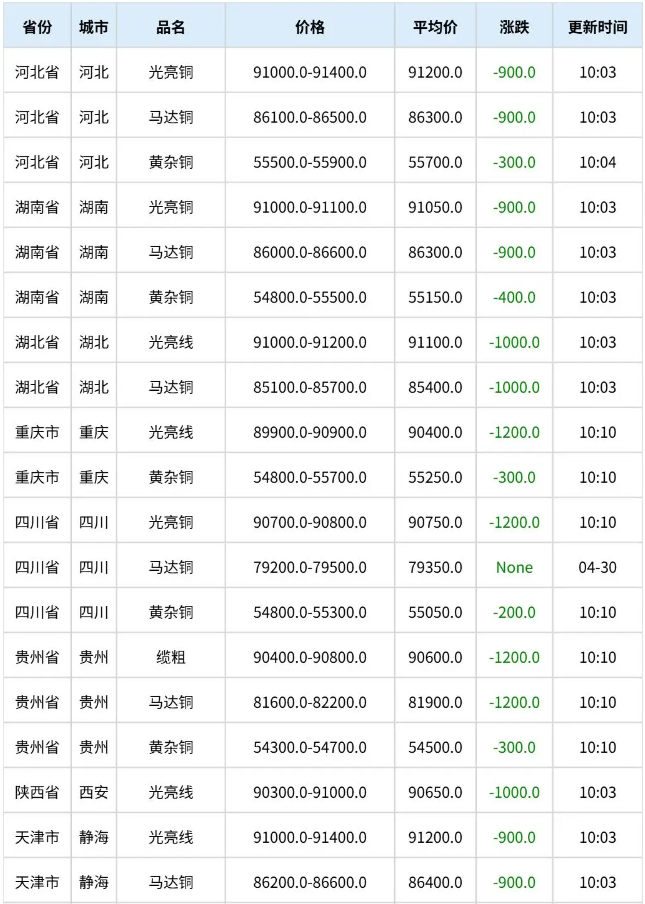Select price range 86100.0-86500.0
645x904 pixels.
tap(310, 118)
